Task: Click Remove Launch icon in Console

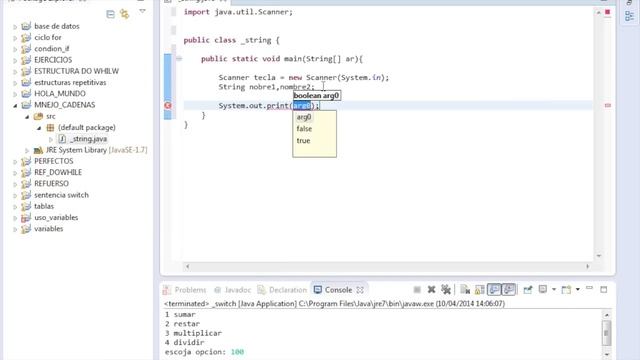Action: click(431, 290)
